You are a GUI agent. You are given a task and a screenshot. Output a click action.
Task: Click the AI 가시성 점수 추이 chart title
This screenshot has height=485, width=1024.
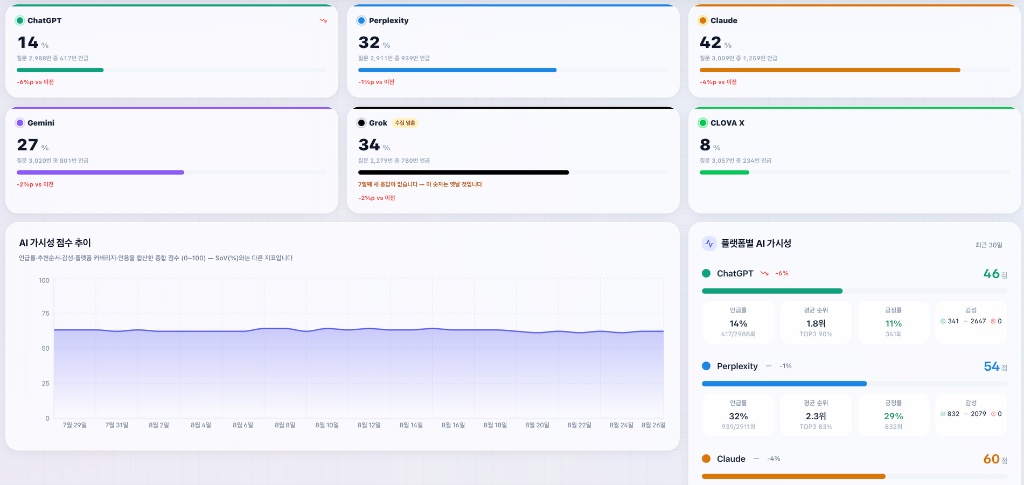55,243
